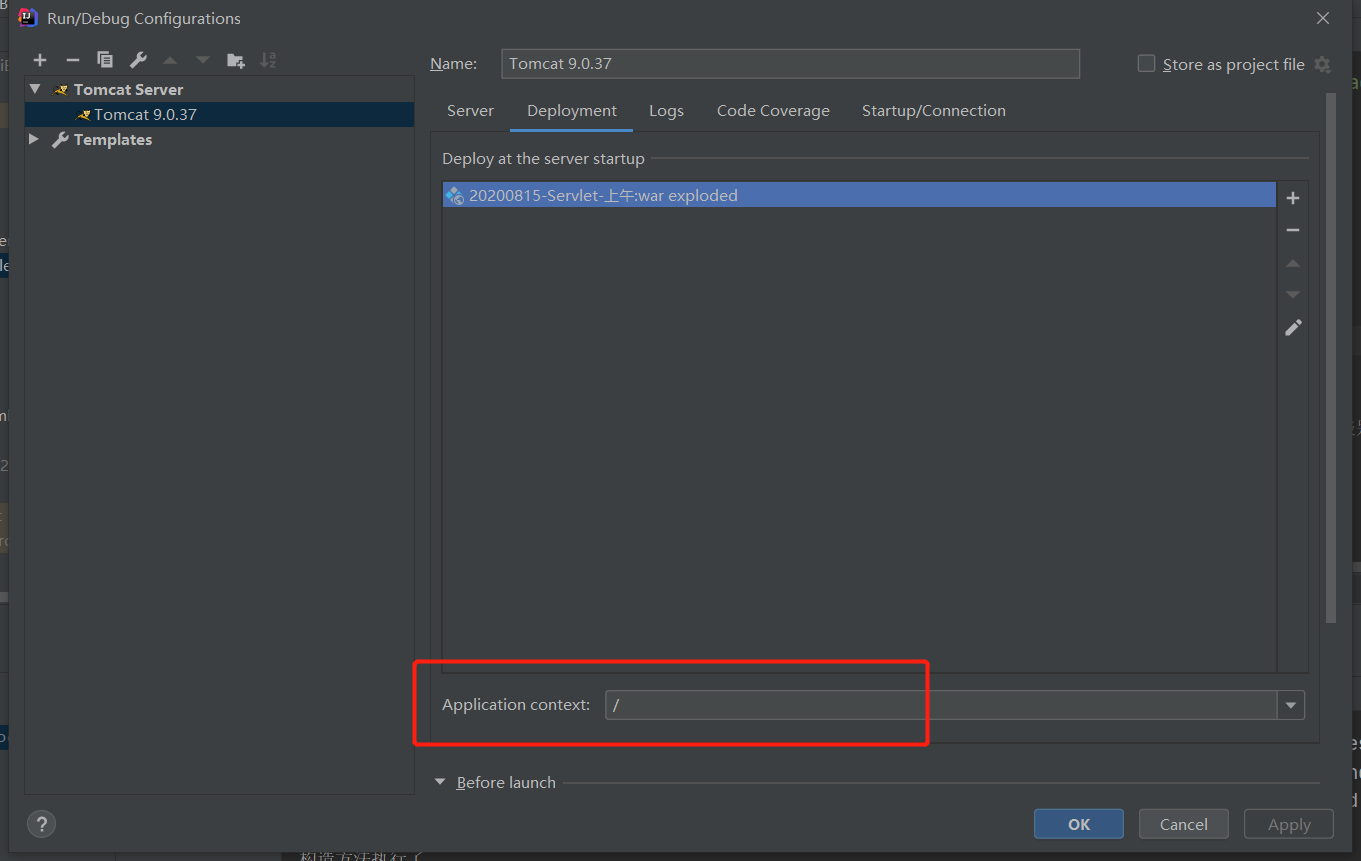Click the Apply button
Viewport: 1361px width, 861px height.
(1289, 824)
